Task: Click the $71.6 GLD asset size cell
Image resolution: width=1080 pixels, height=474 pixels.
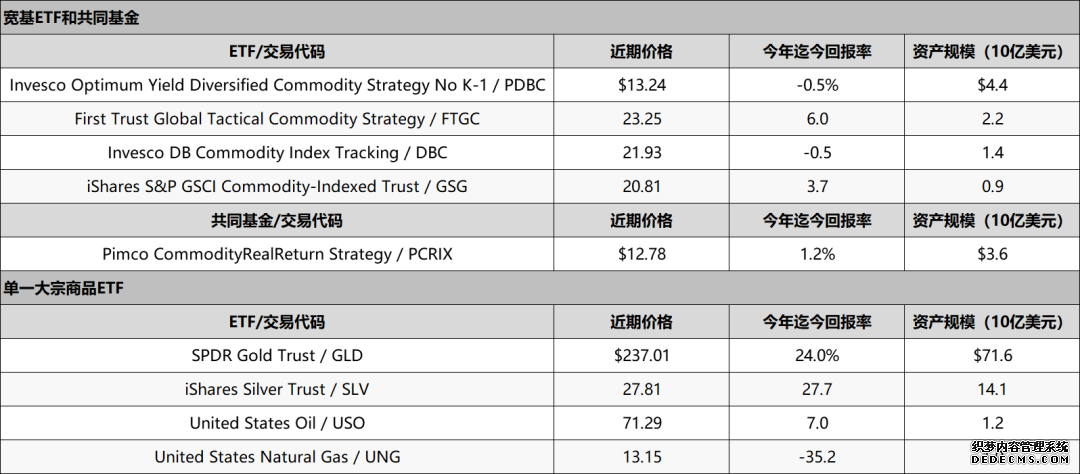Action: pyautogui.click(x=993, y=356)
